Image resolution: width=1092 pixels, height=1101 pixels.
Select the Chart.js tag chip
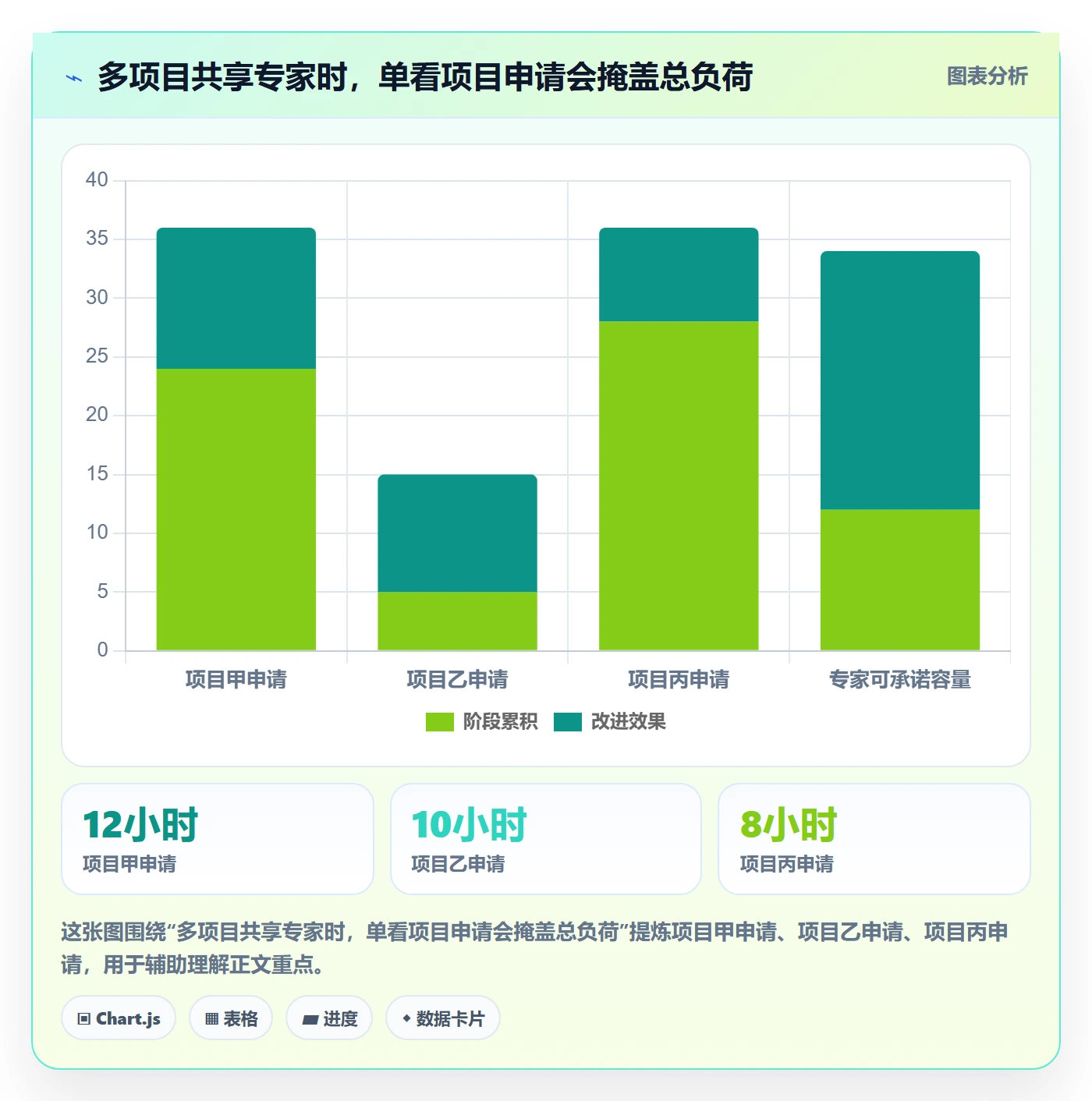(119, 1018)
